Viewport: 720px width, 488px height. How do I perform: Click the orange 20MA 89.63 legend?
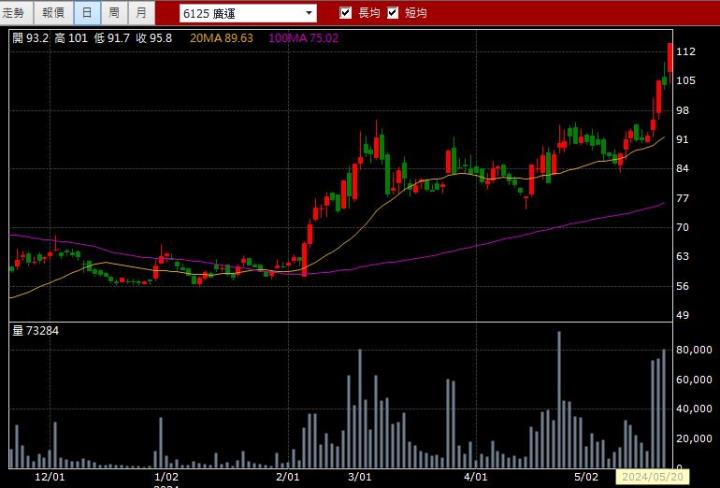[x=220, y=38]
